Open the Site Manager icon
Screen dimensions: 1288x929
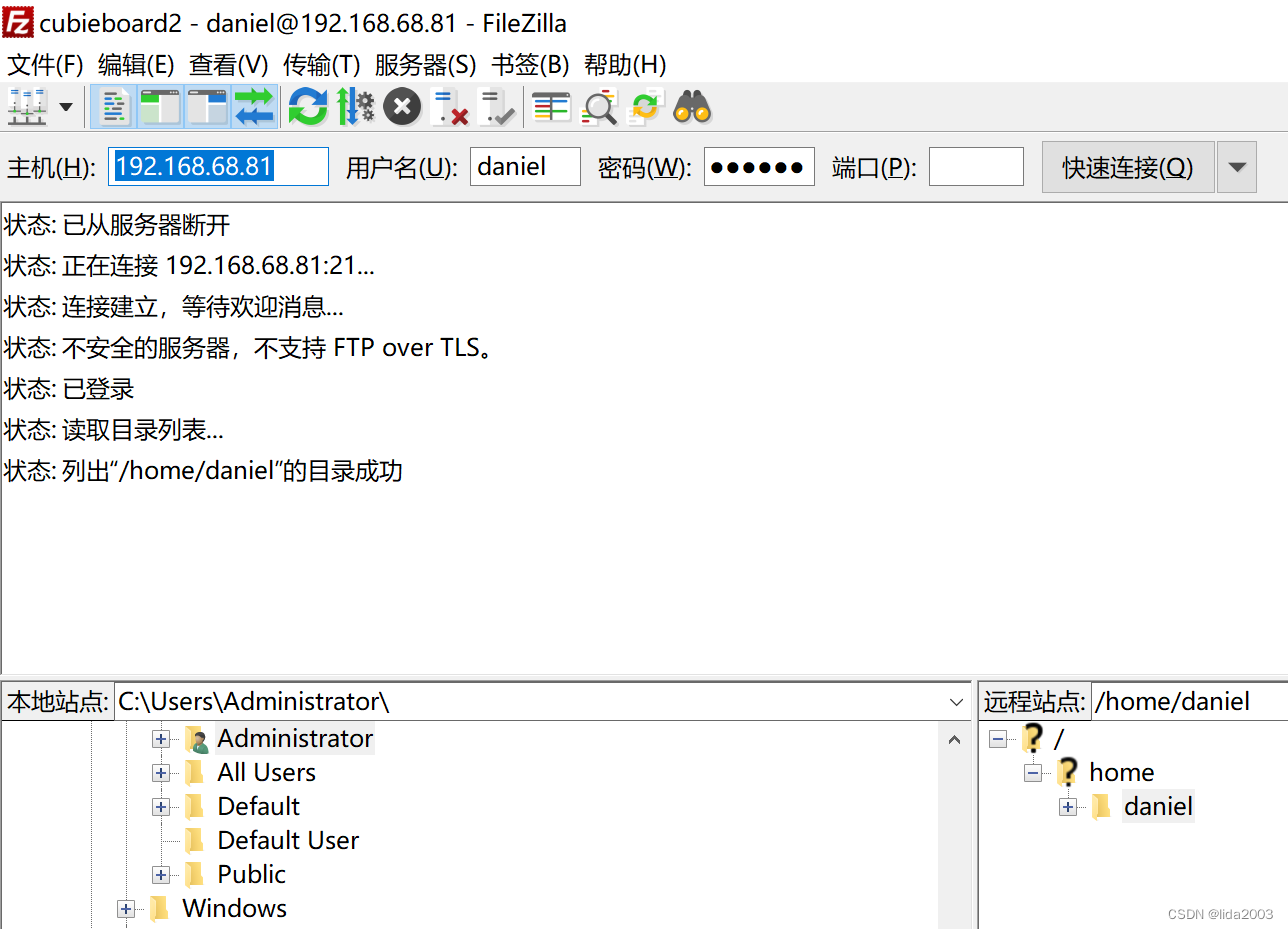[x=27, y=107]
